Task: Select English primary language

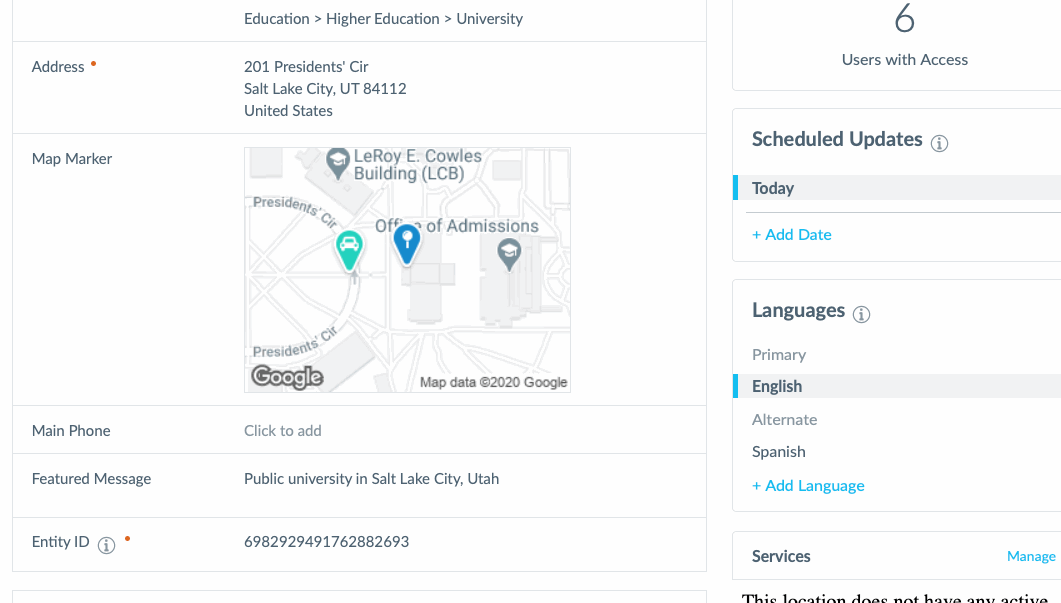Action: pyautogui.click(x=777, y=386)
